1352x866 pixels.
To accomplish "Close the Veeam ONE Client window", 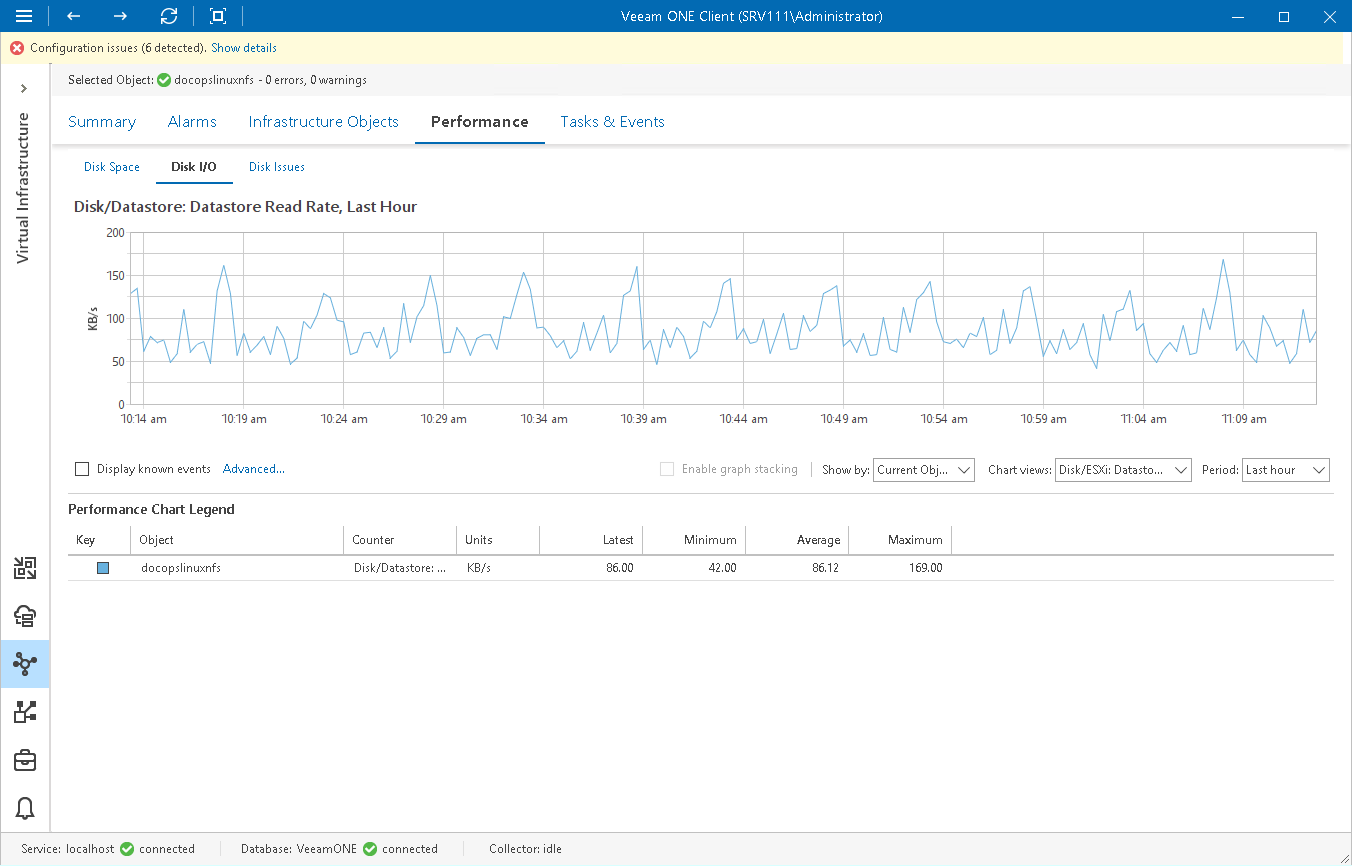I will [x=1329, y=16].
